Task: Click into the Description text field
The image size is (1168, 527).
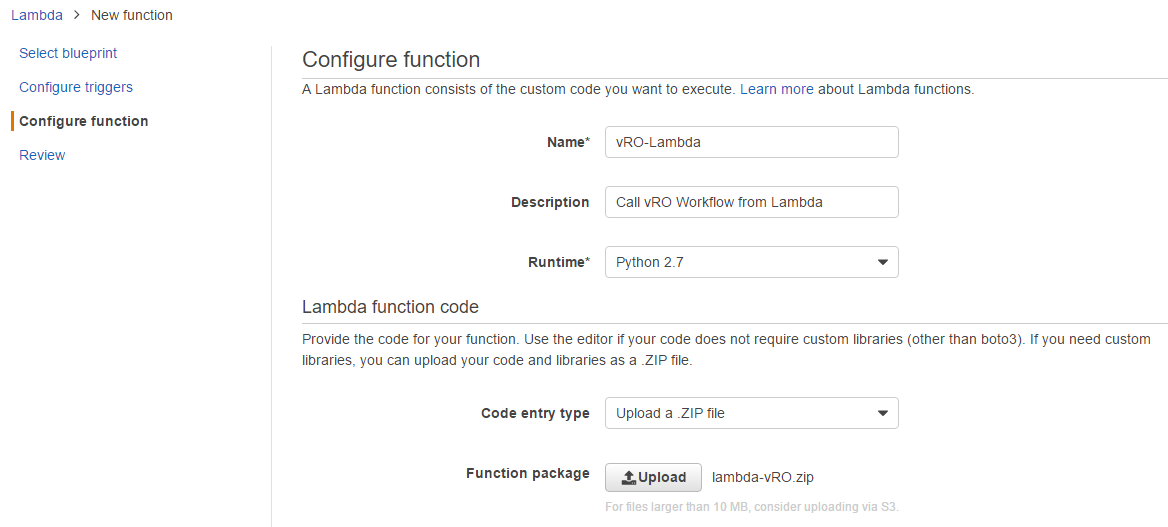Action: [751, 202]
